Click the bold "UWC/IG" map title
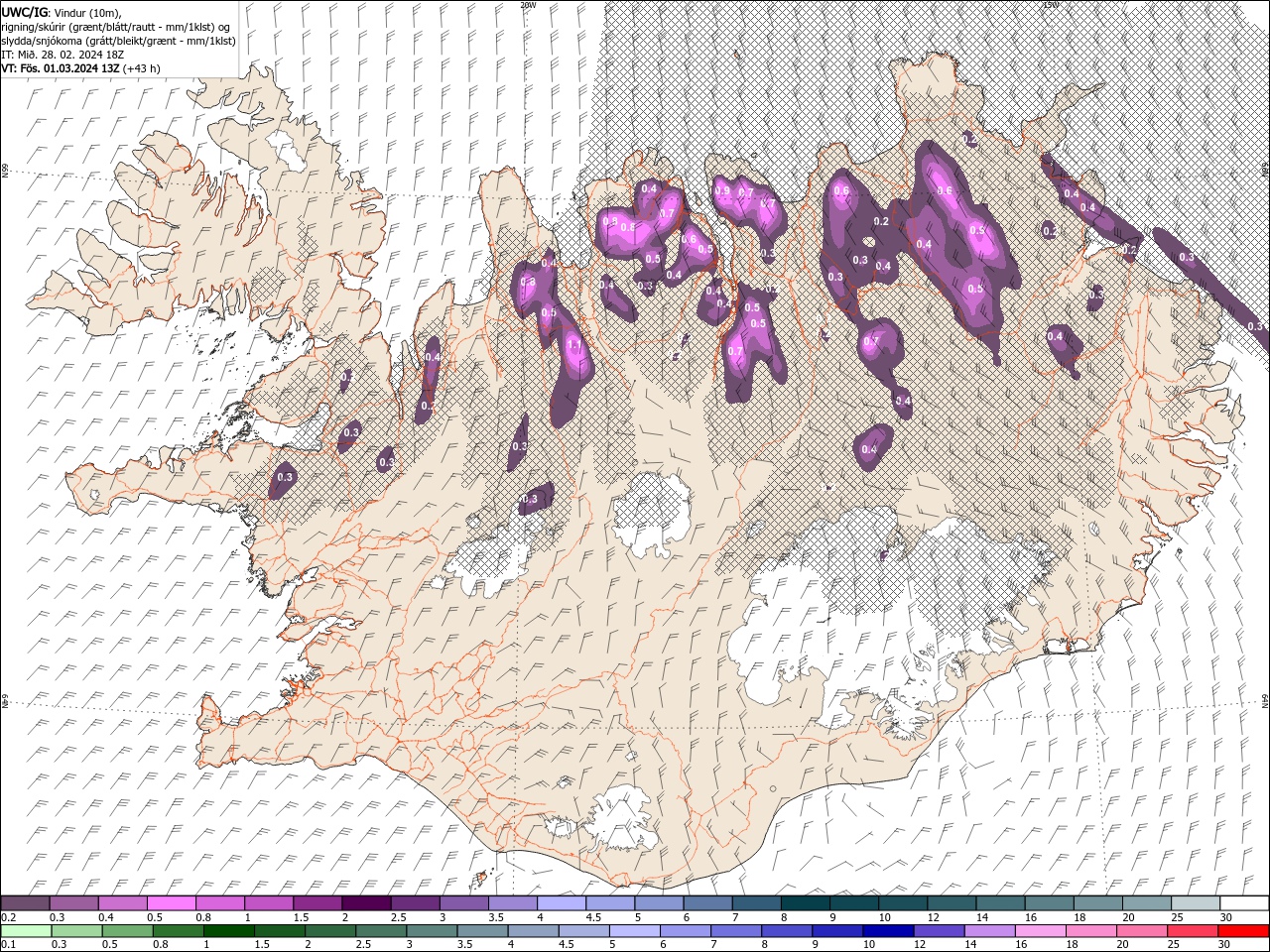The height and width of the screenshot is (952, 1270). pos(25,11)
